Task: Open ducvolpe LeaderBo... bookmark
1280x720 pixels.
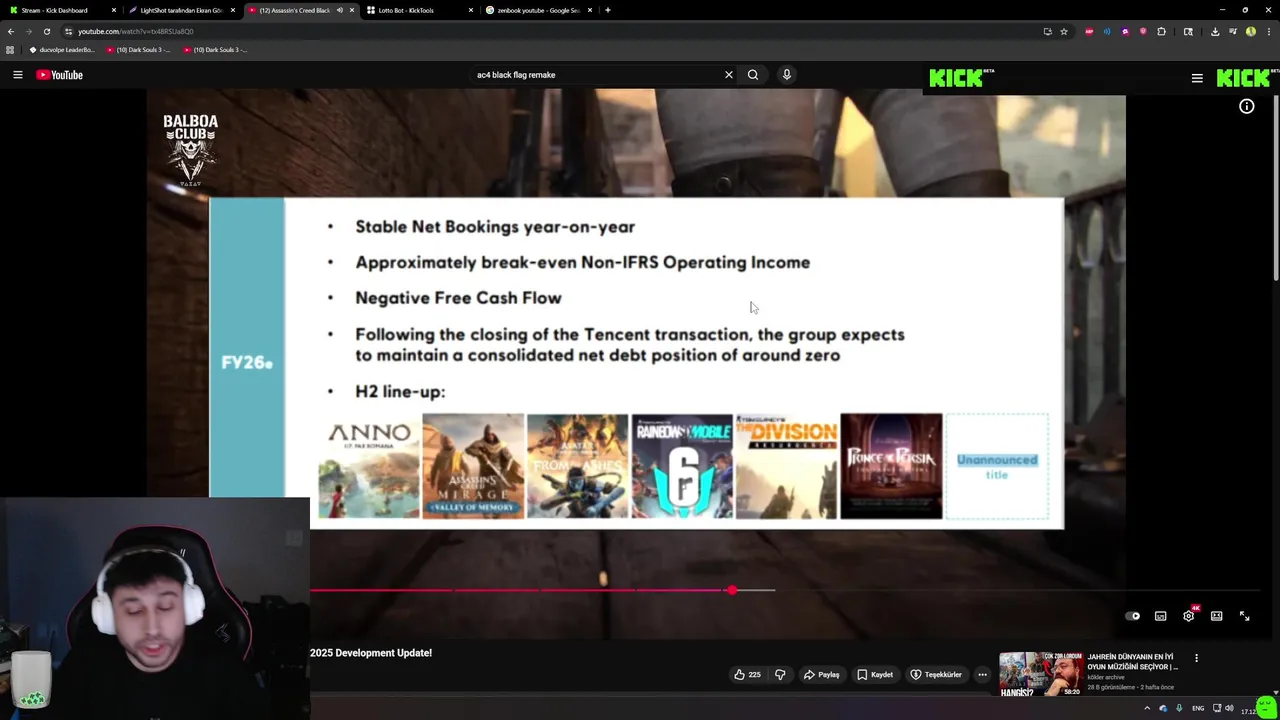Action: [x=62, y=50]
